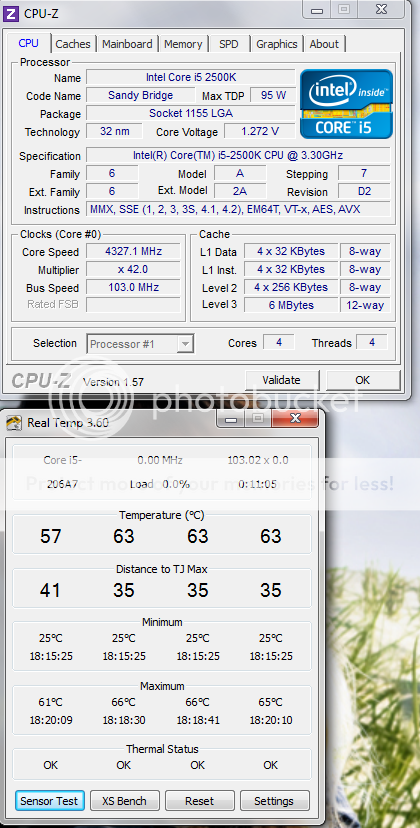Click the Reset button in Real Temp

tap(199, 801)
